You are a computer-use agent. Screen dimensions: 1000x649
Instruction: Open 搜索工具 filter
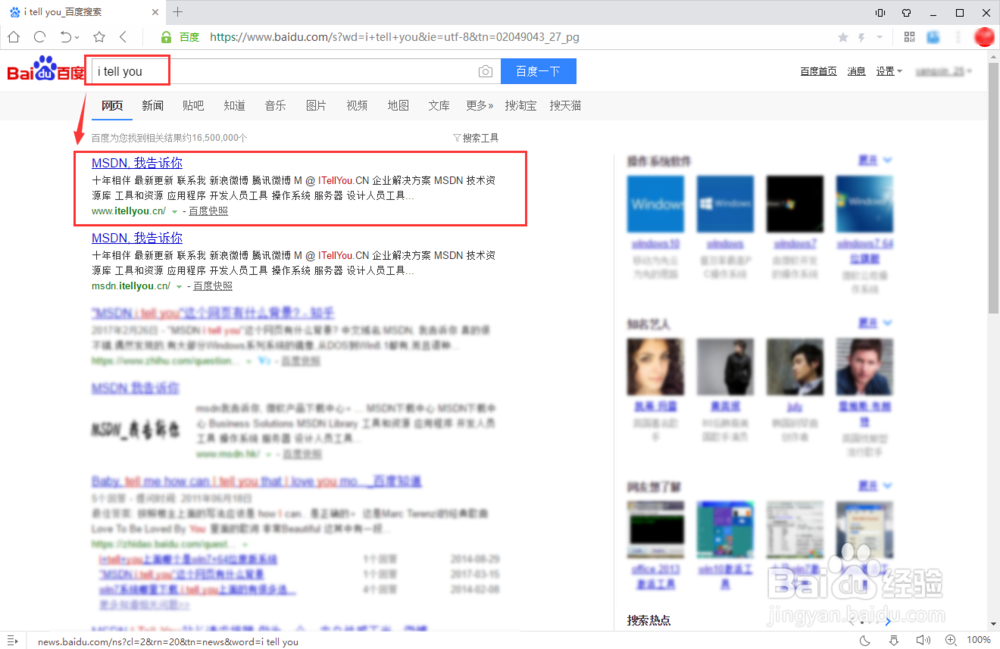(x=476, y=138)
